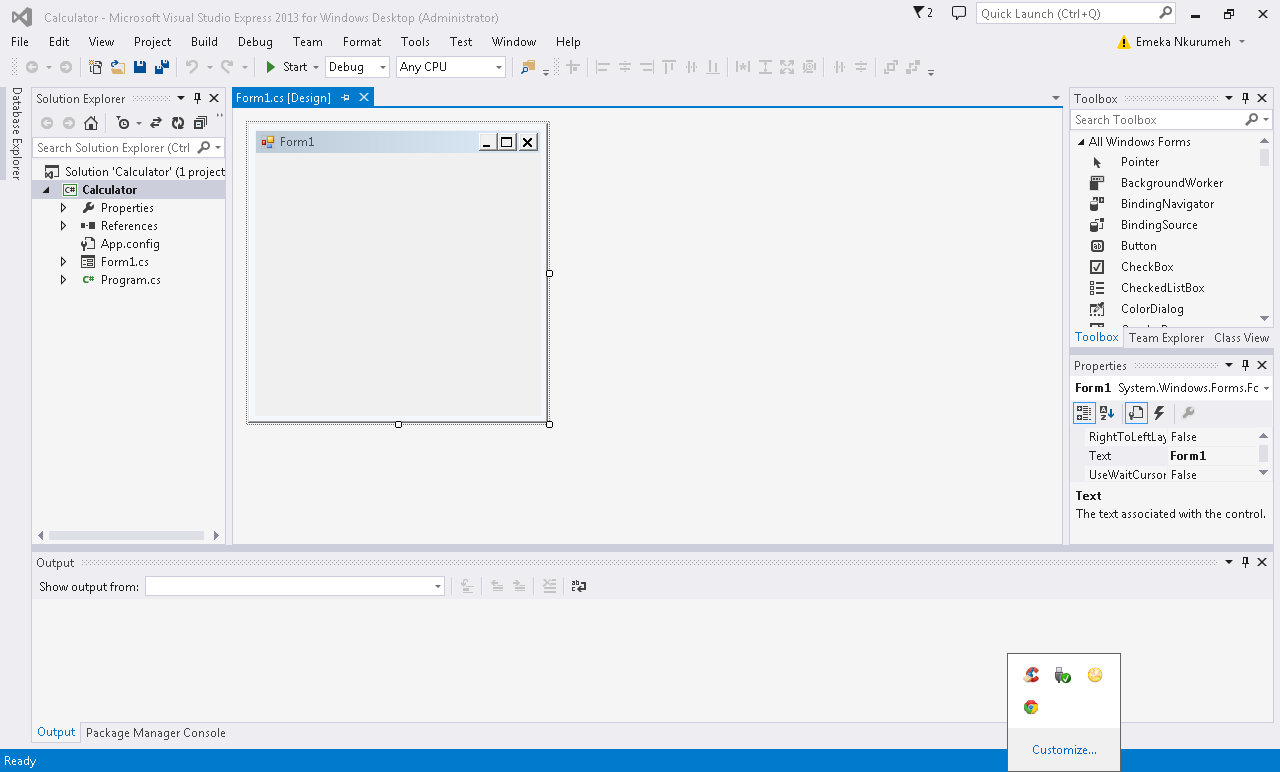Expand the References node in Solution Explorer
1280x772 pixels.
(x=63, y=226)
